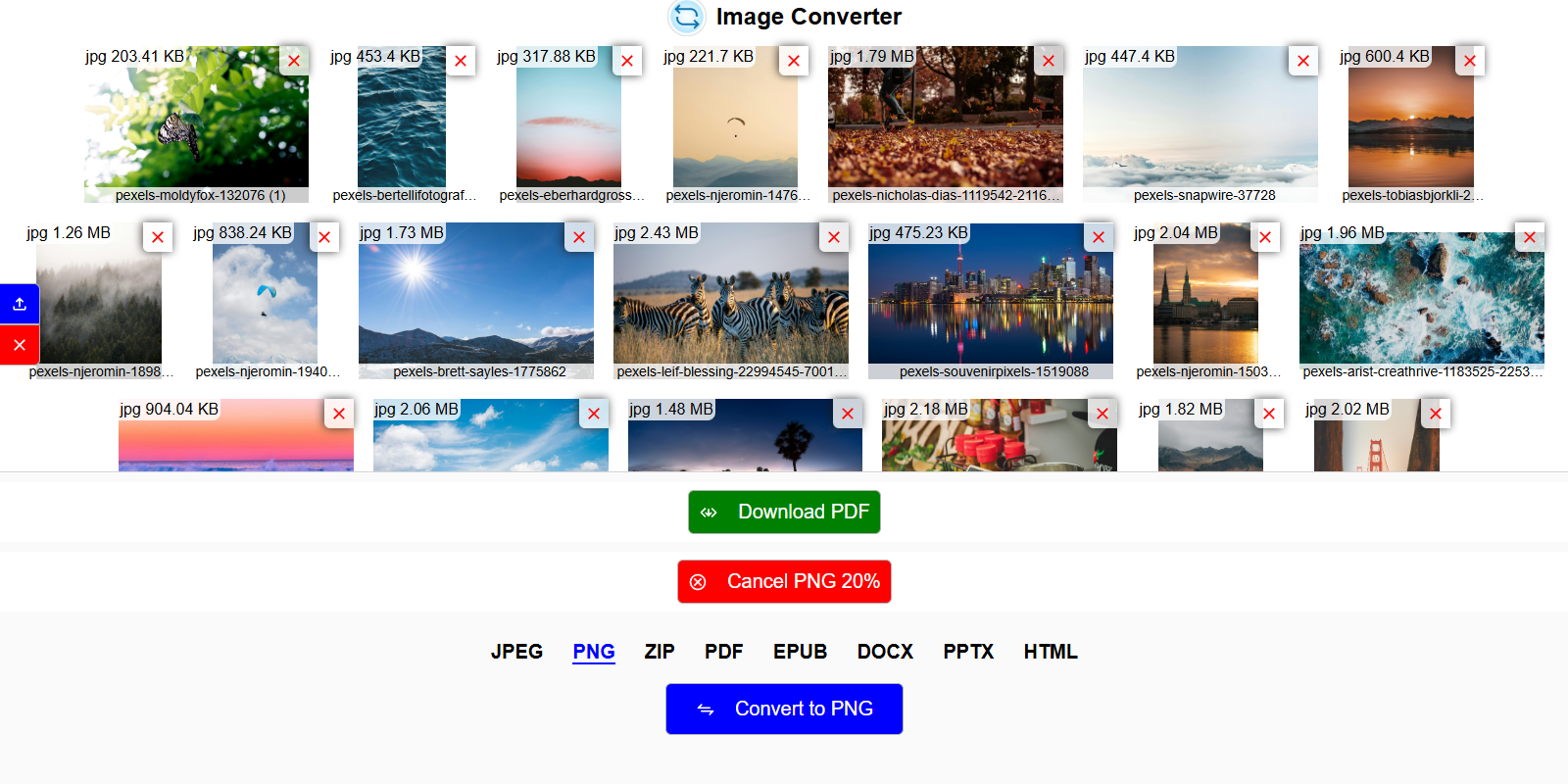Delete the zebras image pexels-leif-blessing
The width and height of the screenshot is (1568, 784).
pos(834,237)
